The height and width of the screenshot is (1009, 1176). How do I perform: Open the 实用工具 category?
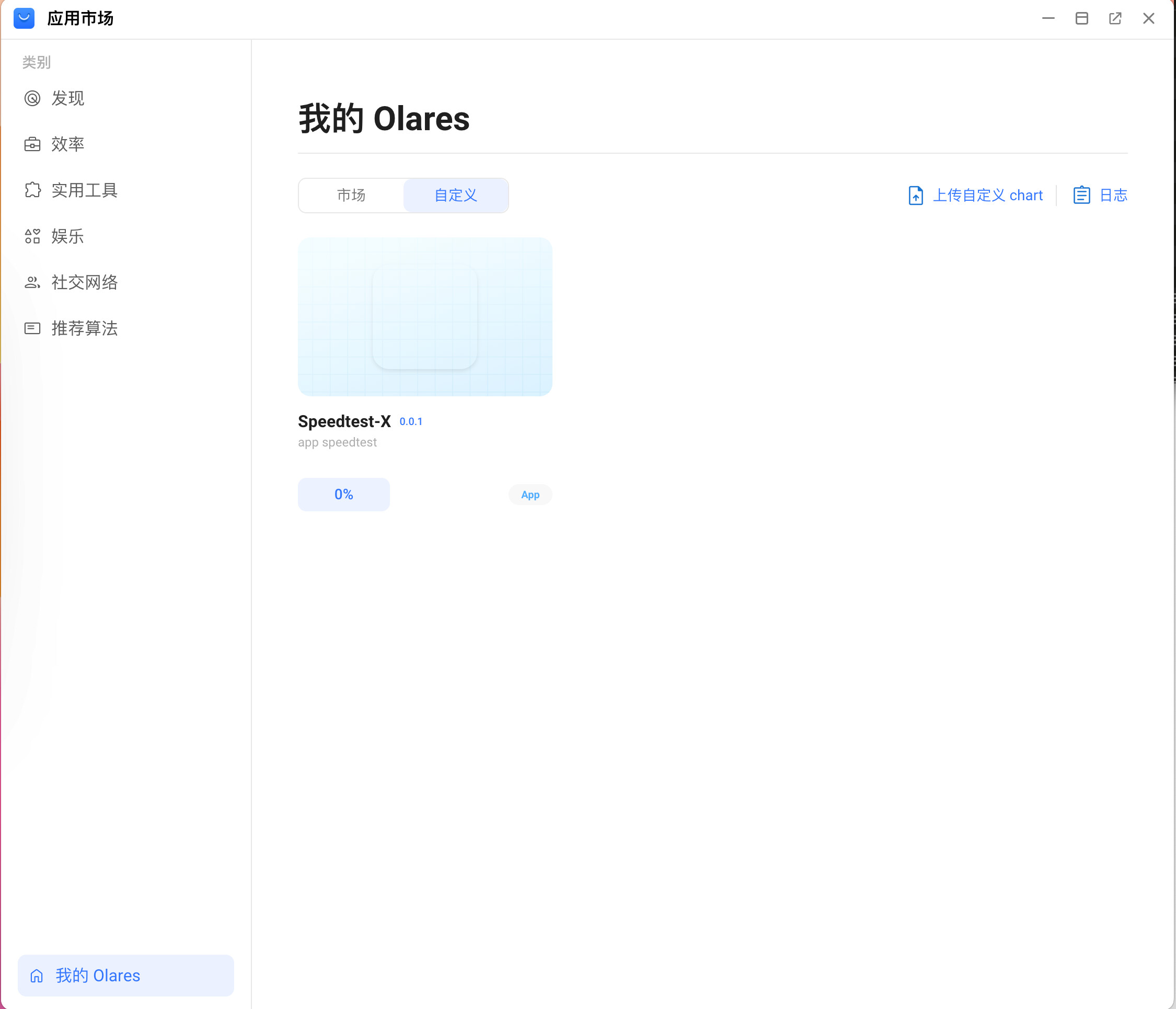[126, 190]
